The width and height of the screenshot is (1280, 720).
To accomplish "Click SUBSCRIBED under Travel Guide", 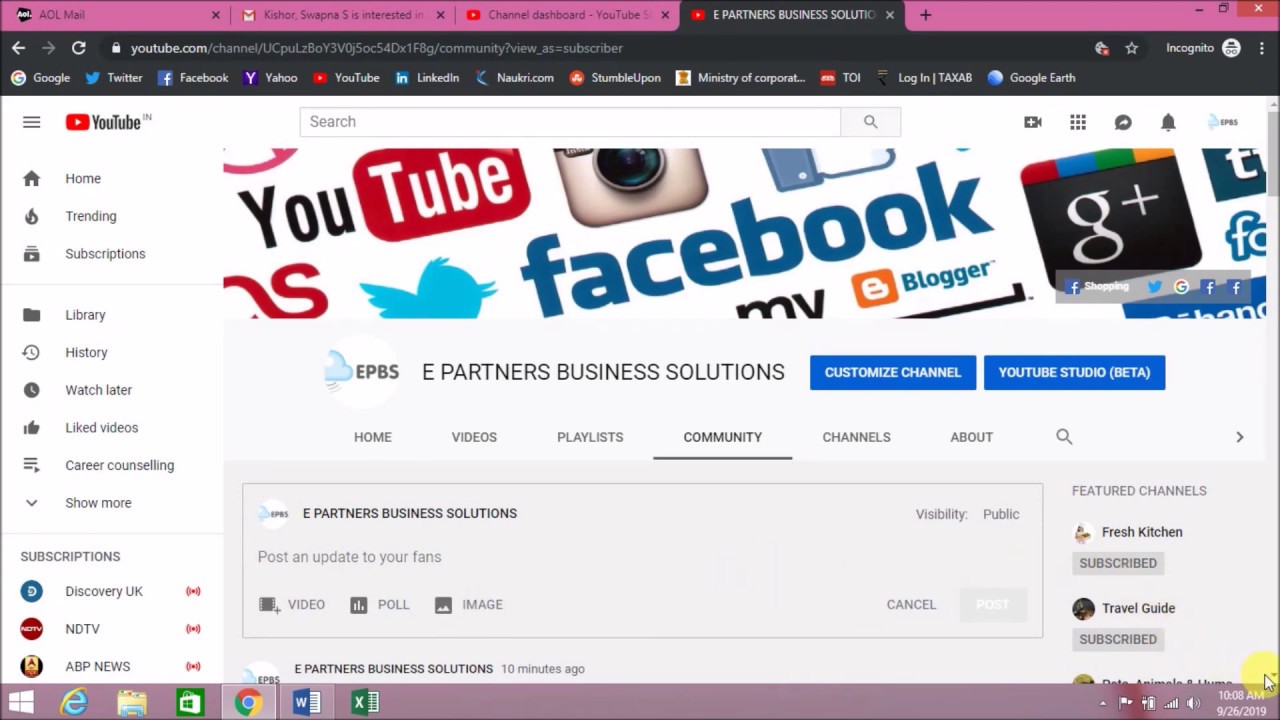I will click(1118, 639).
